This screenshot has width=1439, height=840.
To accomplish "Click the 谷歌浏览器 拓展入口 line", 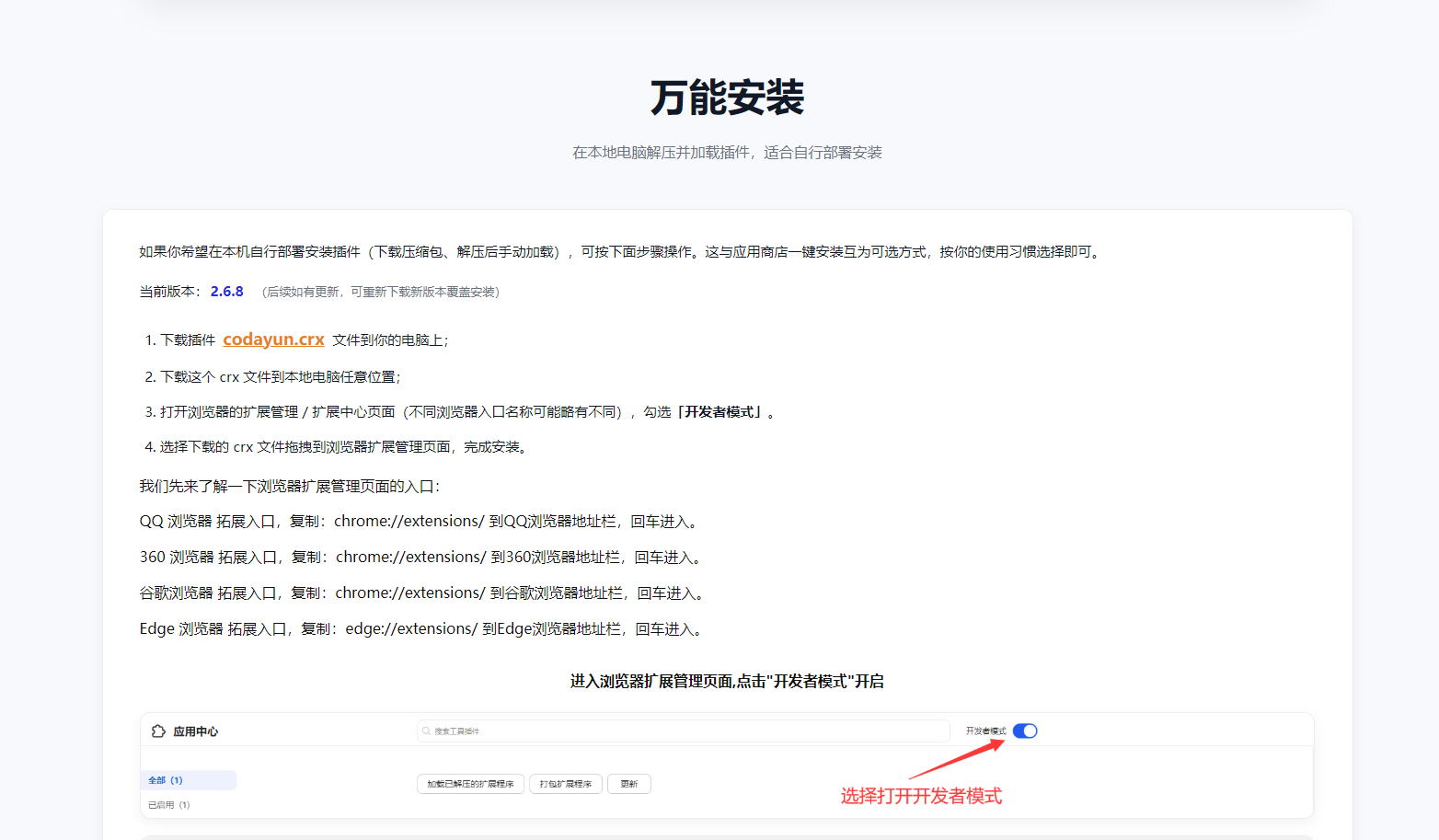I will click(x=423, y=593).
